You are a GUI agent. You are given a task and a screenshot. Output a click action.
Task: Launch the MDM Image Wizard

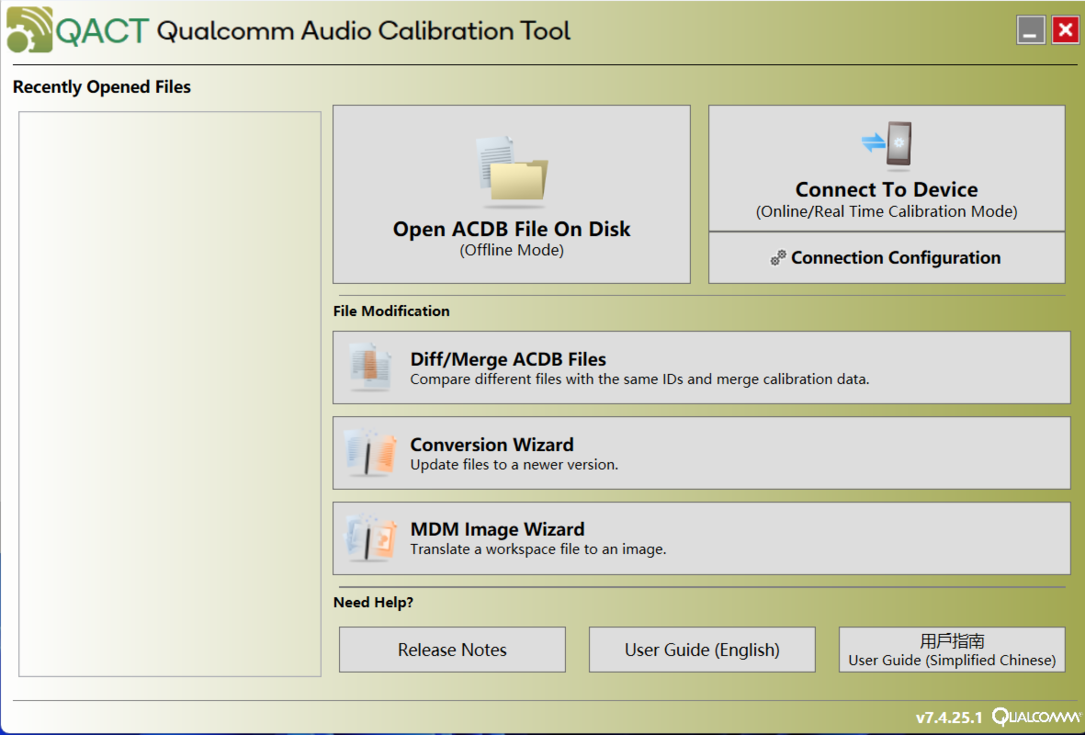(702, 538)
